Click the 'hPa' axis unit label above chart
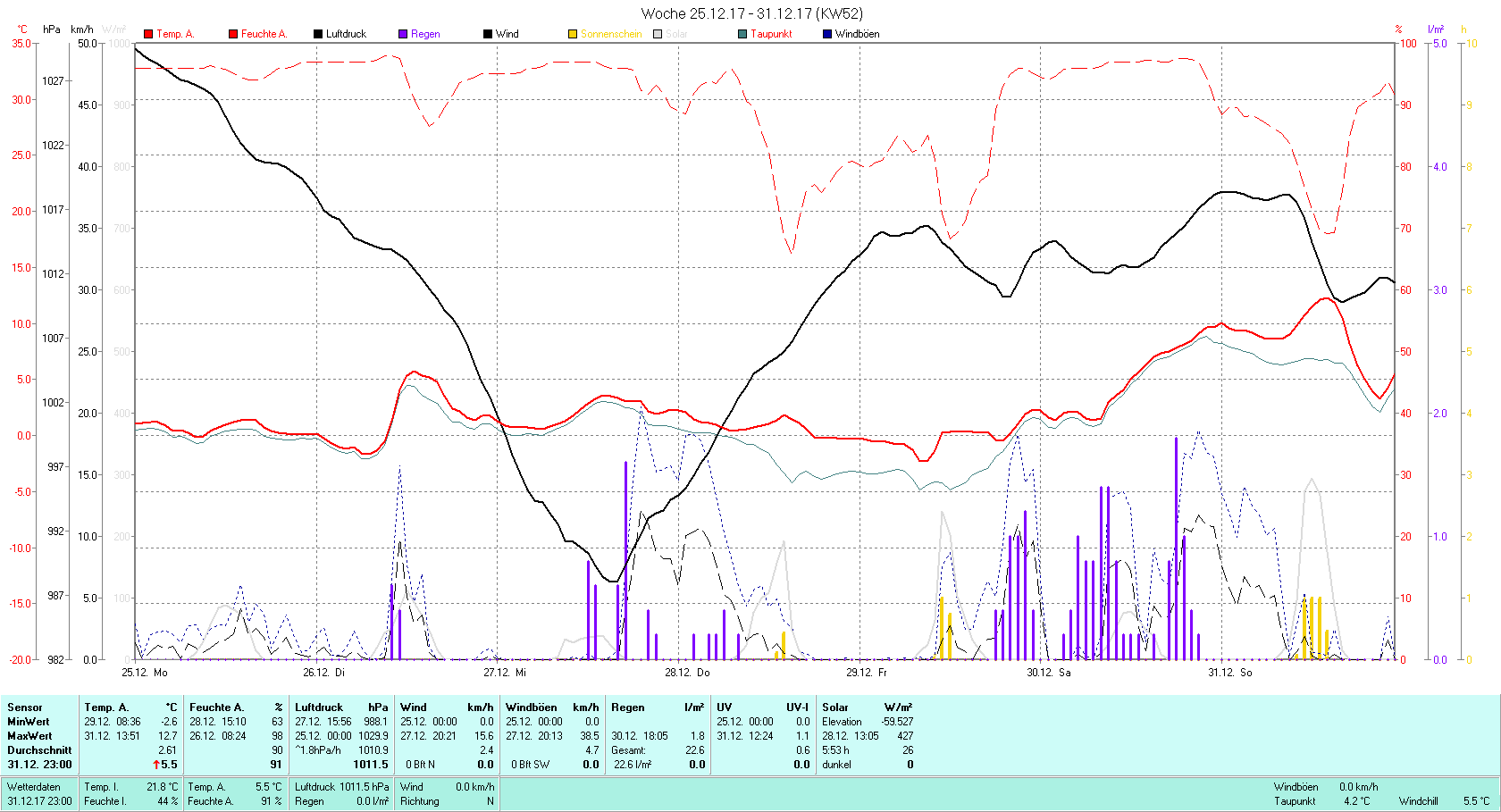Viewport: 1501px width, 812px height. coord(52,29)
